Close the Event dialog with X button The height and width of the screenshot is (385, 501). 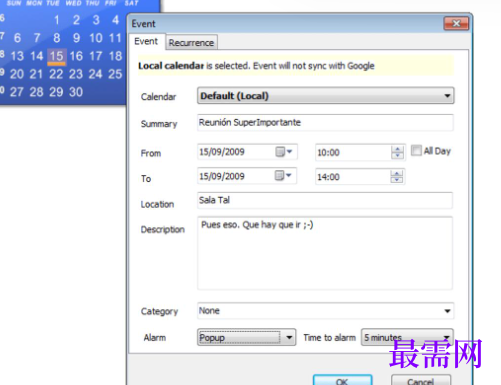tap(456, 23)
